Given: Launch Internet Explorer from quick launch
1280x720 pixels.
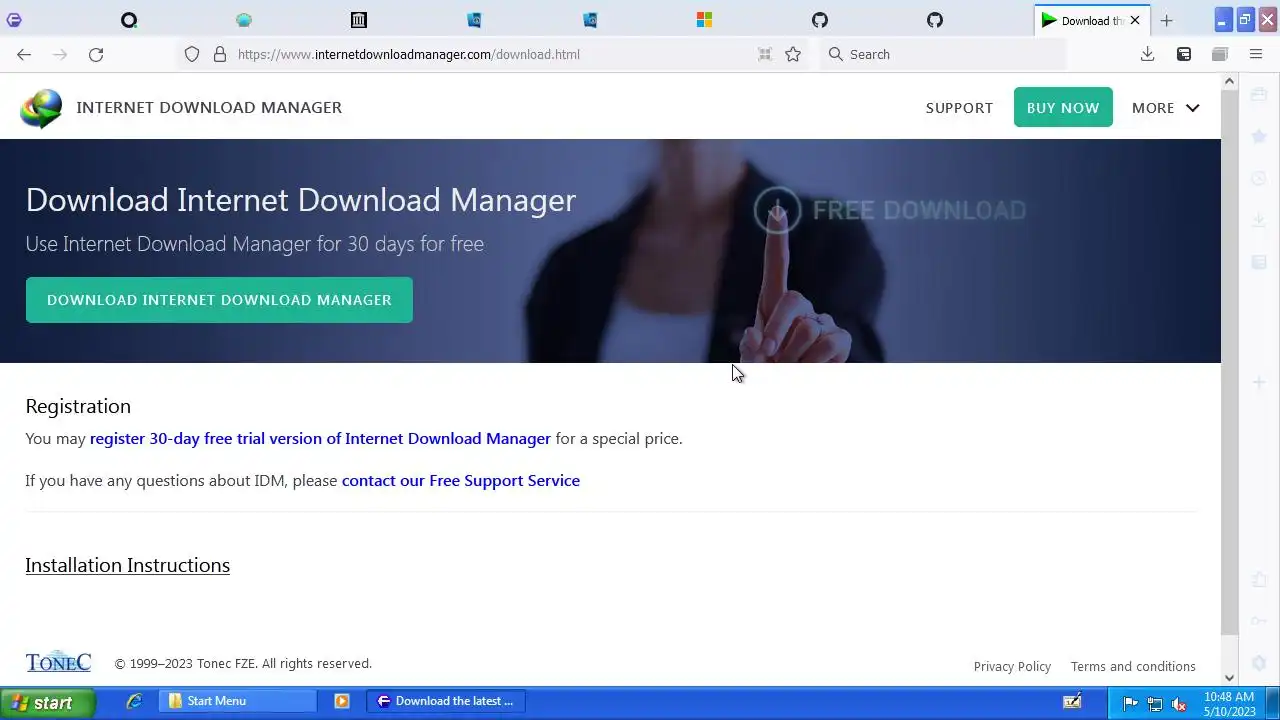Looking at the screenshot, I should tap(134, 701).
